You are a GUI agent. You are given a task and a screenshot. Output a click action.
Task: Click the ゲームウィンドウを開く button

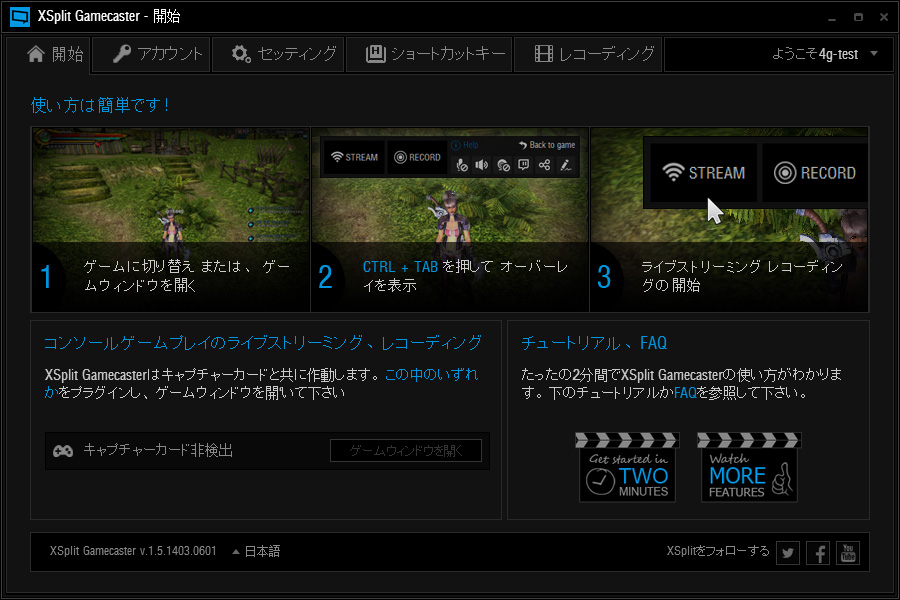pos(406,451)
